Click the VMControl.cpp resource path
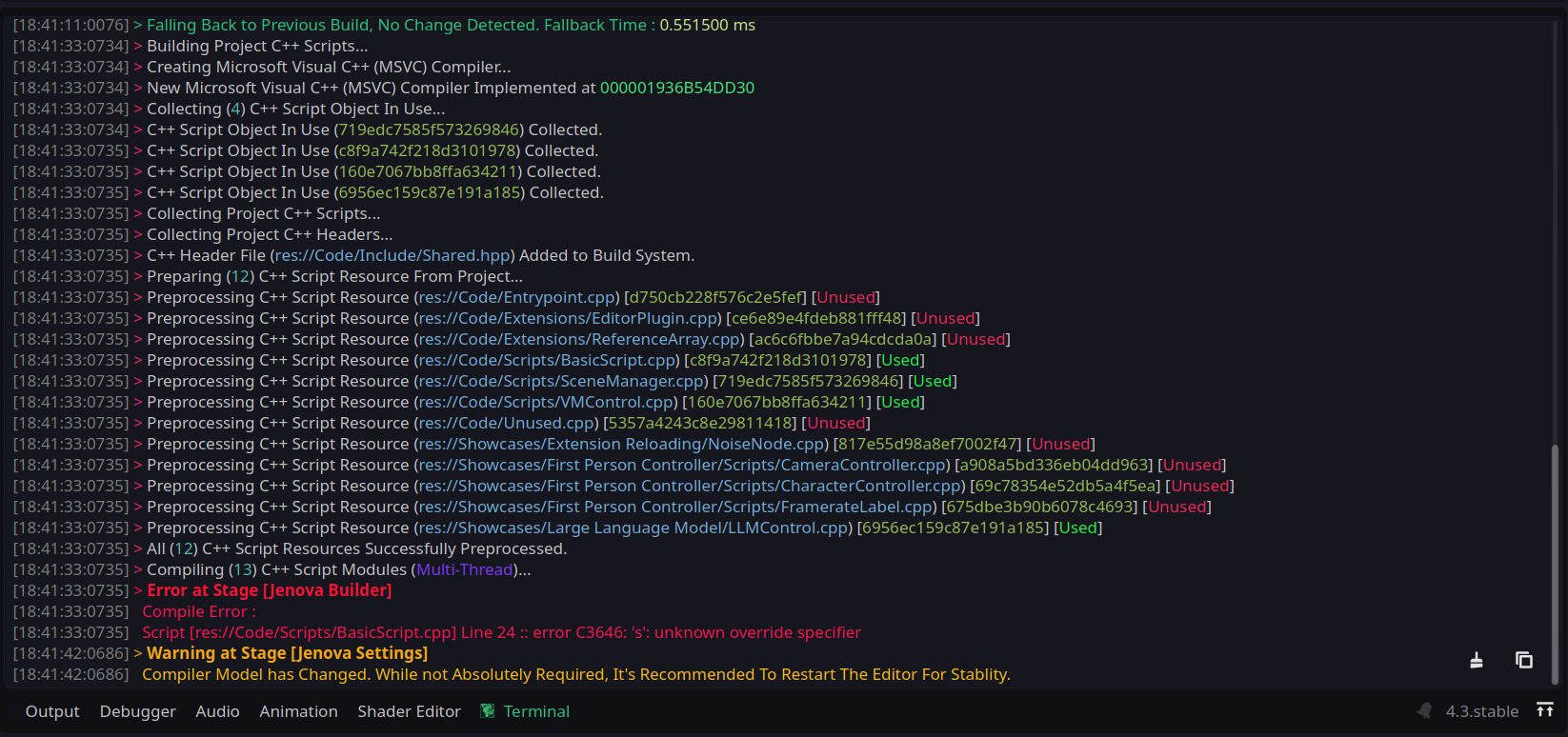Image resolution: width=1568 pixels, height=737 pixels. pyautogui.click(x=546, y=402)
